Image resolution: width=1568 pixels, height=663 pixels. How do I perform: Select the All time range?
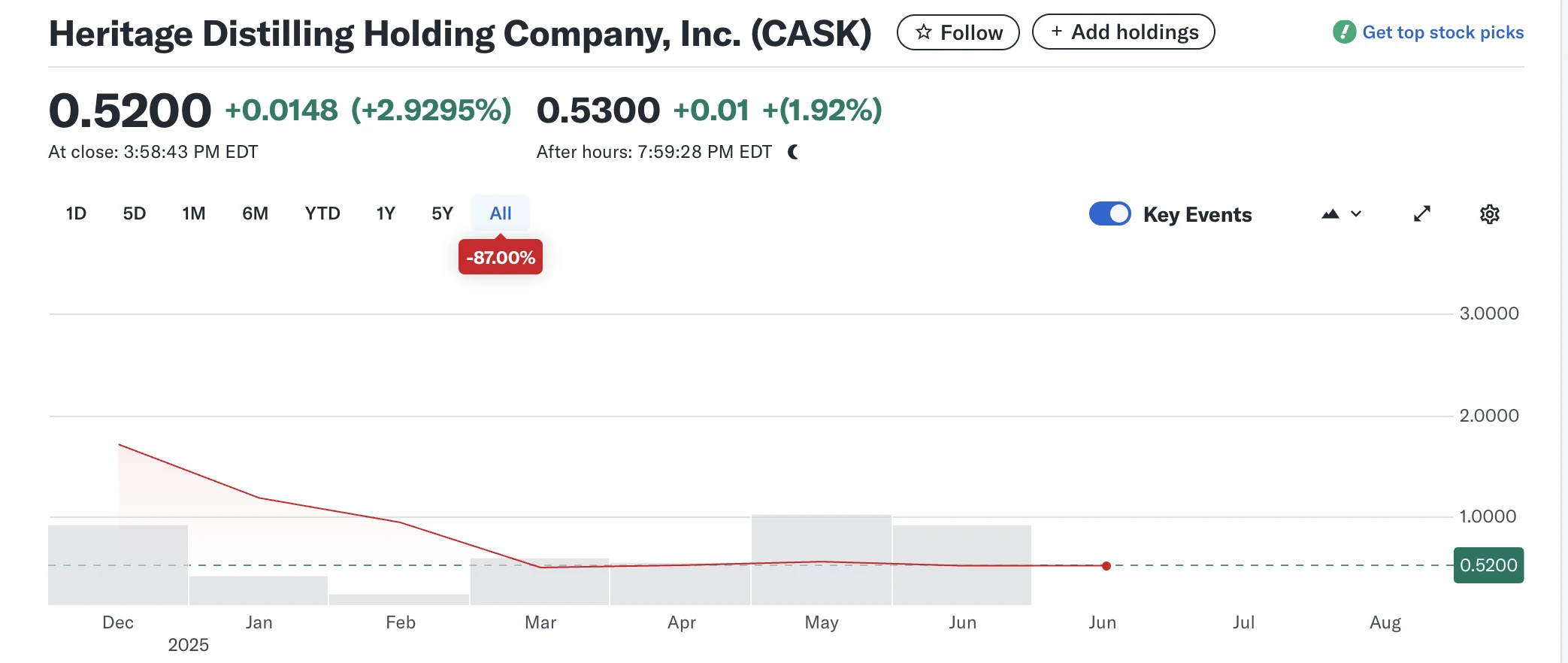tap(501, 213)
